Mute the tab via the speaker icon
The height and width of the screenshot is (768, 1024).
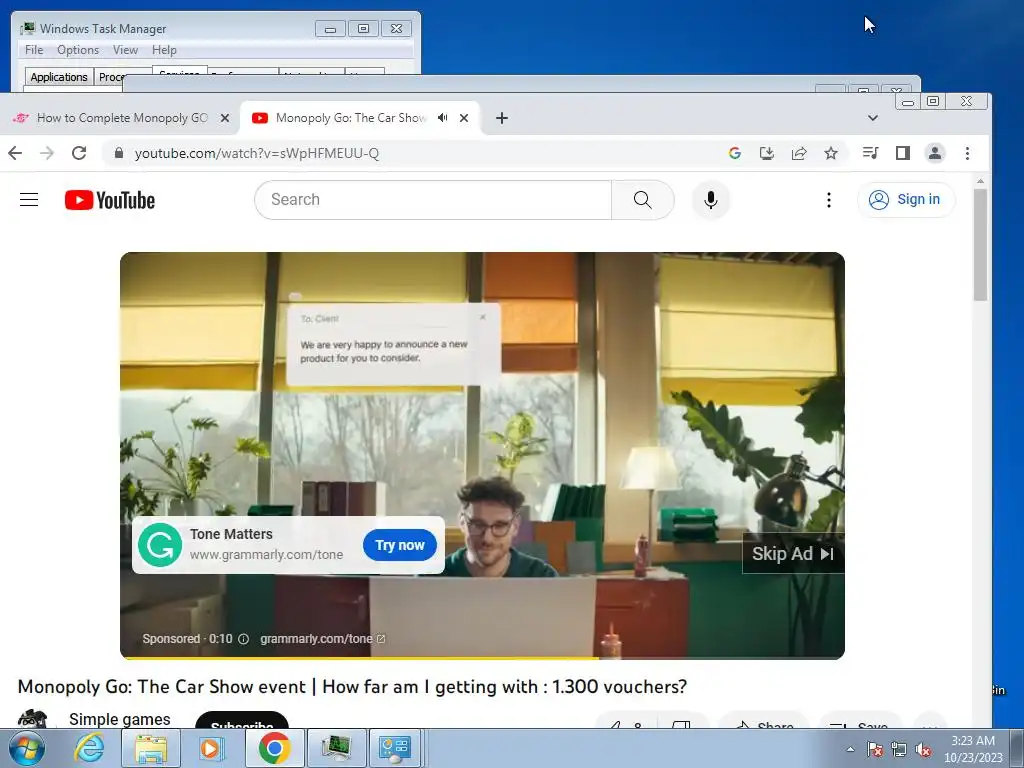tap(443, 118)
